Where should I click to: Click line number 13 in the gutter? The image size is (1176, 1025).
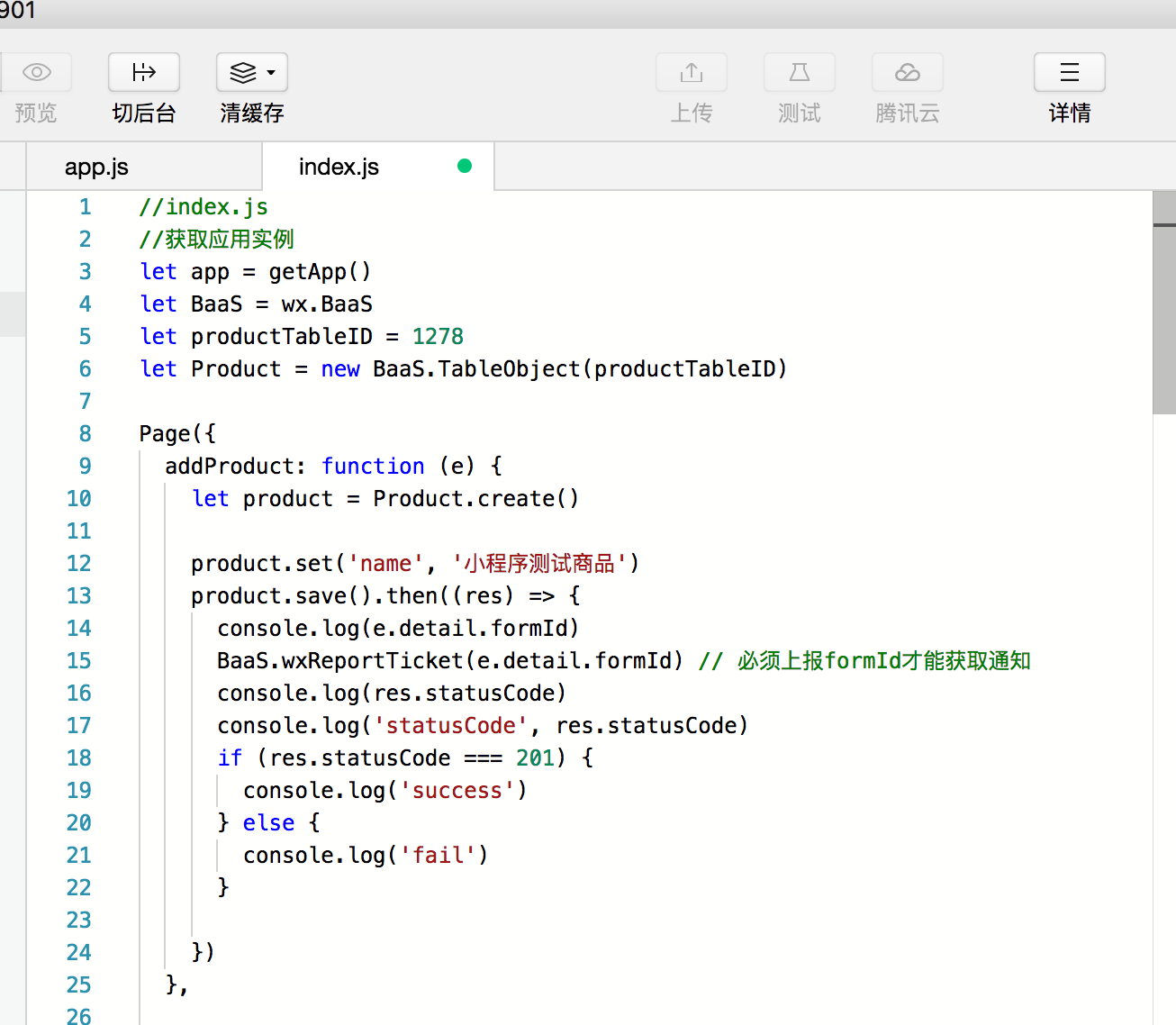coord(79,596)
